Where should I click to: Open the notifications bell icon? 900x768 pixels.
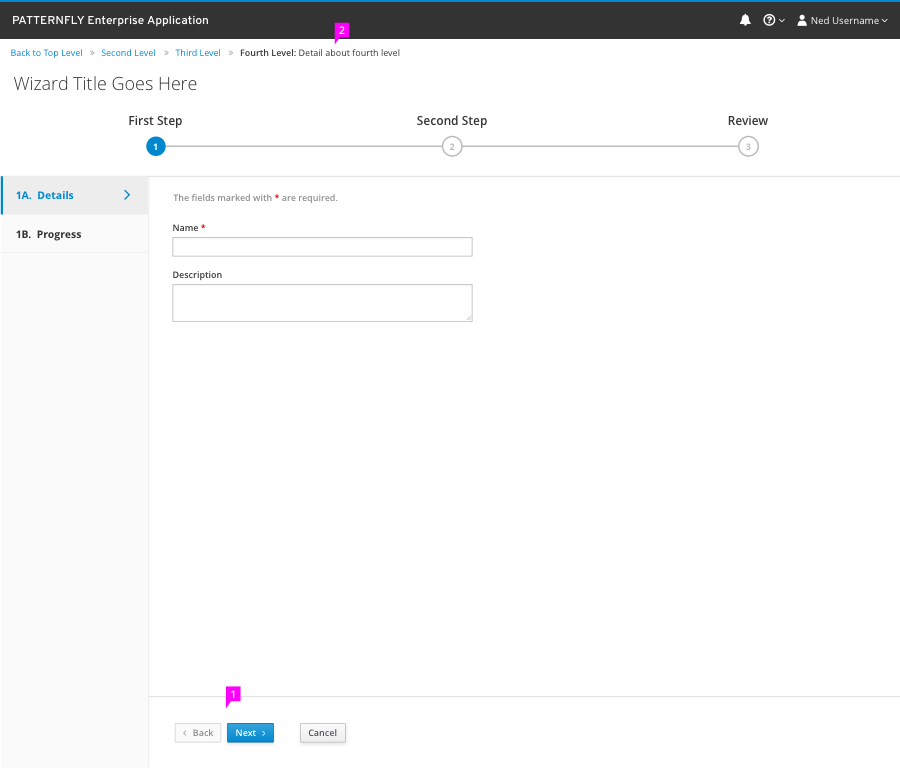coord(745,21)
